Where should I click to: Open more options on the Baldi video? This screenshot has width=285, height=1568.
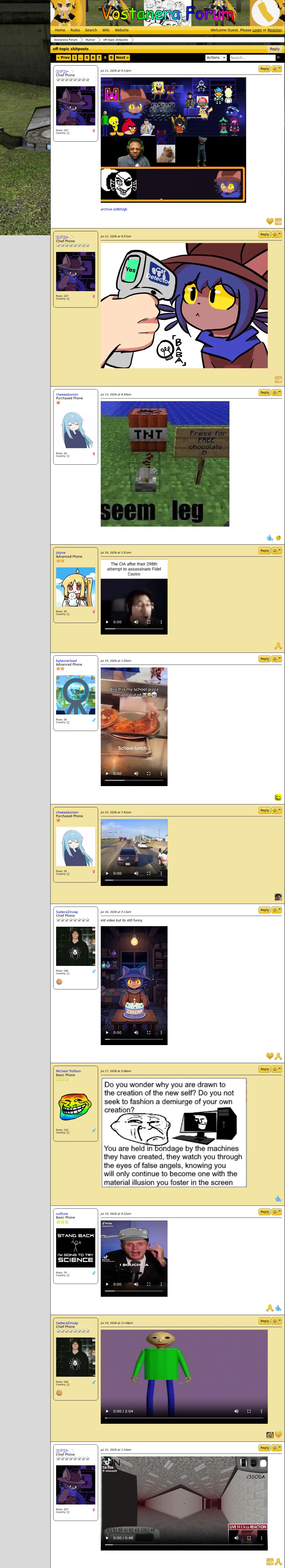(261, 1410)
